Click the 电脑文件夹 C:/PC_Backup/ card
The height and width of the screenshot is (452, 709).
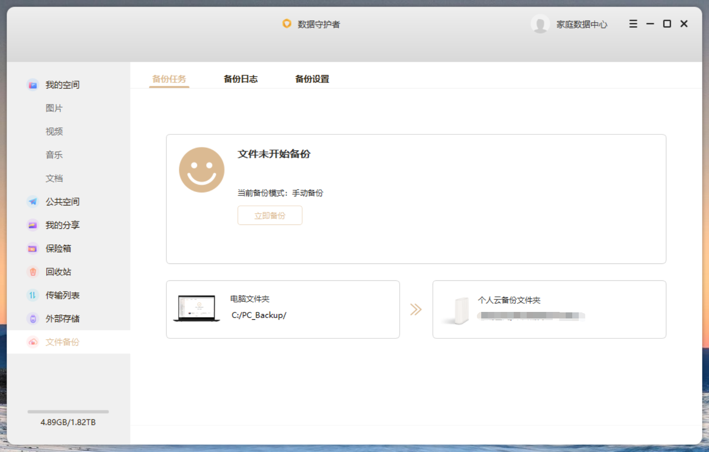pos(283,309)
